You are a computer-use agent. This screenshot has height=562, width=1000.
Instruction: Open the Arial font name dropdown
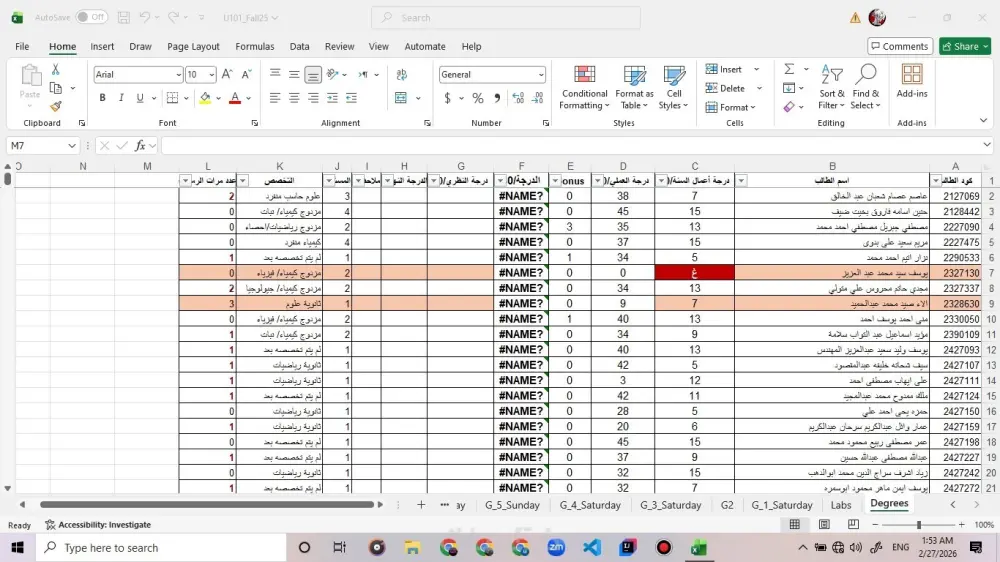tap(178, 75)
